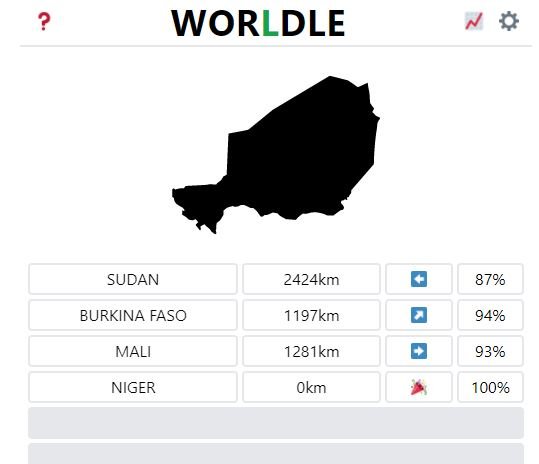
Task: Click the 87% proximity value
Action: (x=490, y=279)
